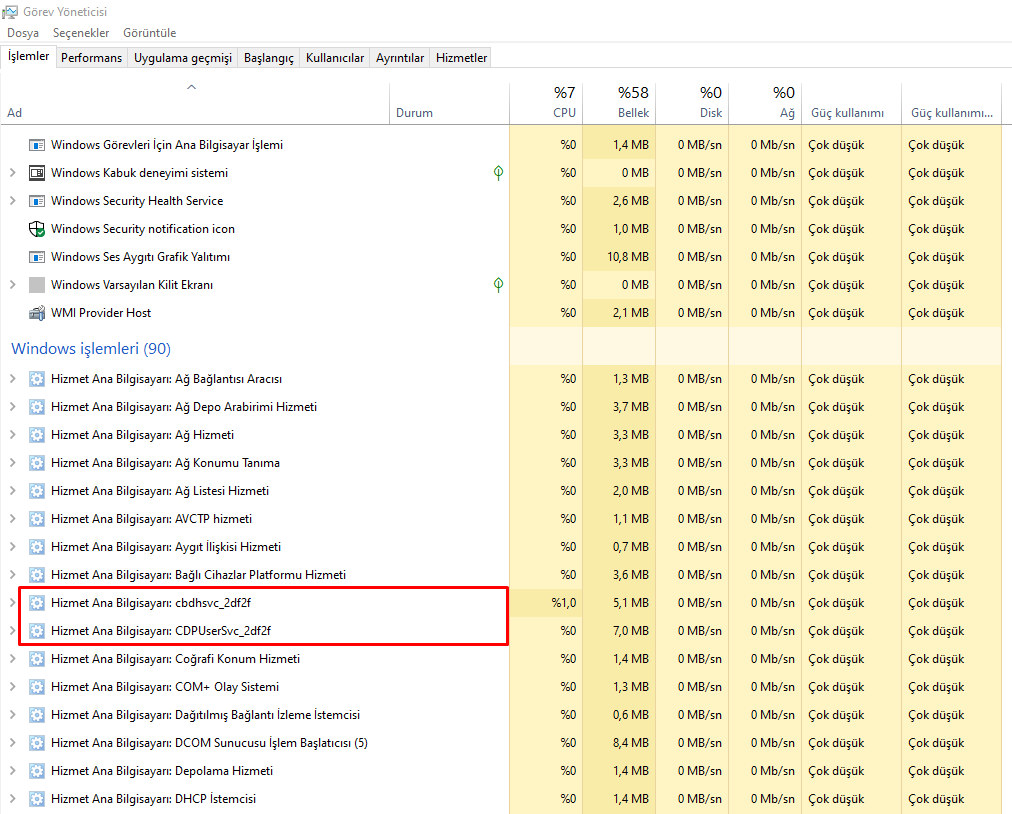Click gear icon of AVCTP hizmeti
The image size is (1012, 814).
point(37,519)
